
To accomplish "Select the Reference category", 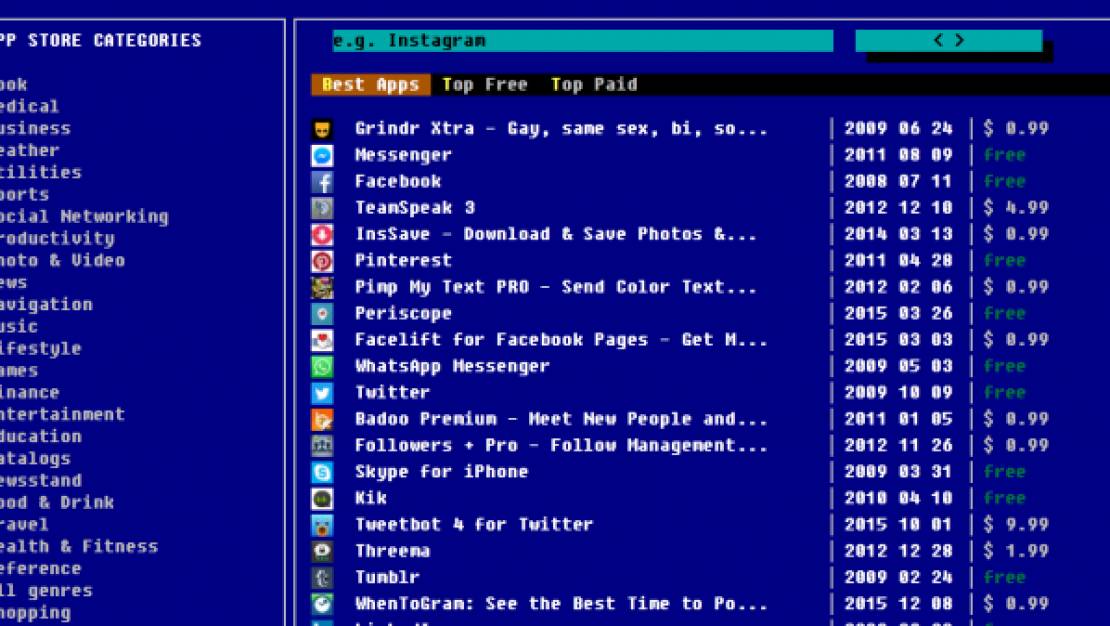I will pyautogui.click(x=40, y=569).
